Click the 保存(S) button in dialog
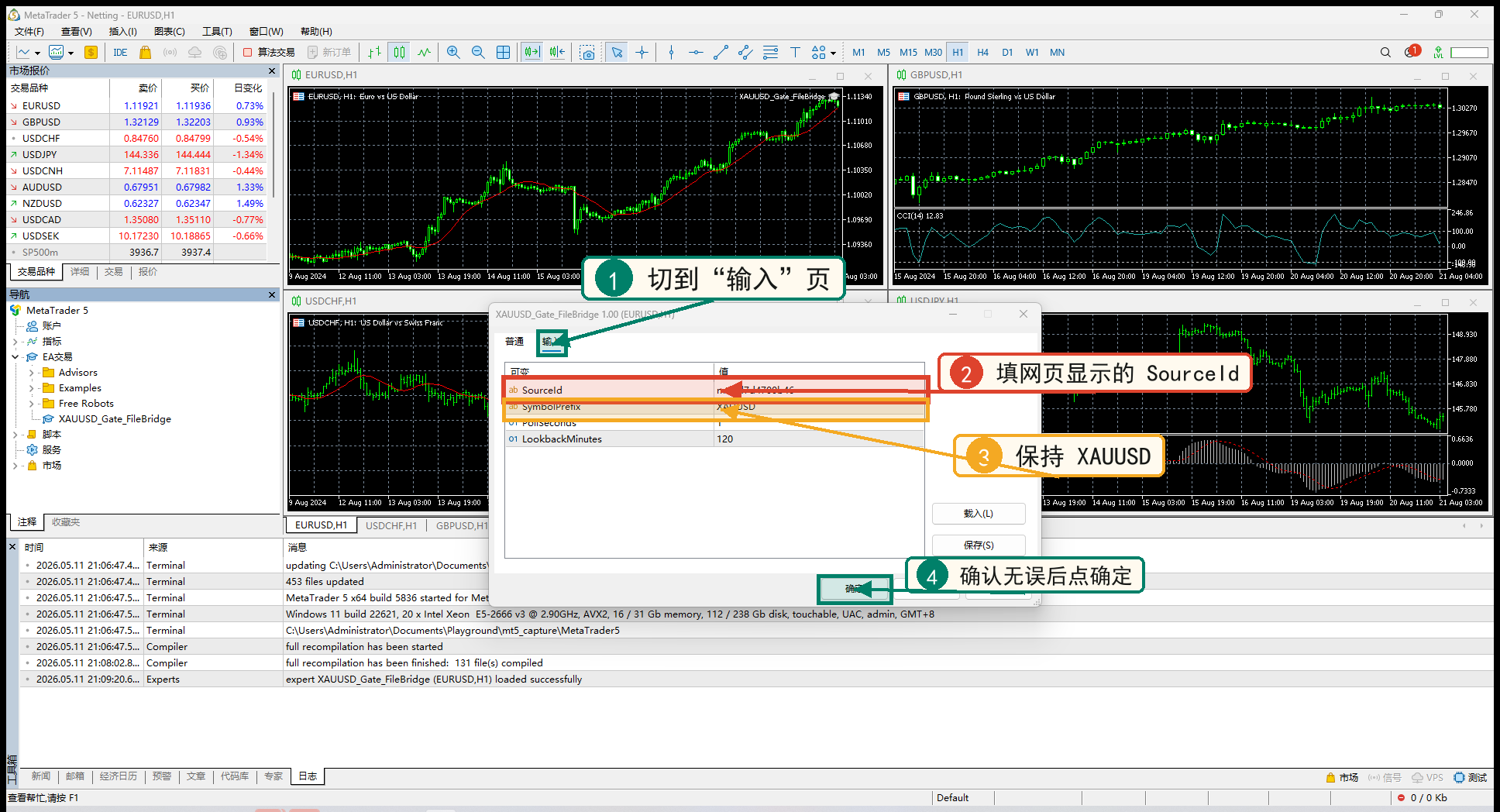Image resolution: width=1500 pixels, height=812 pixels. (979, 545)
